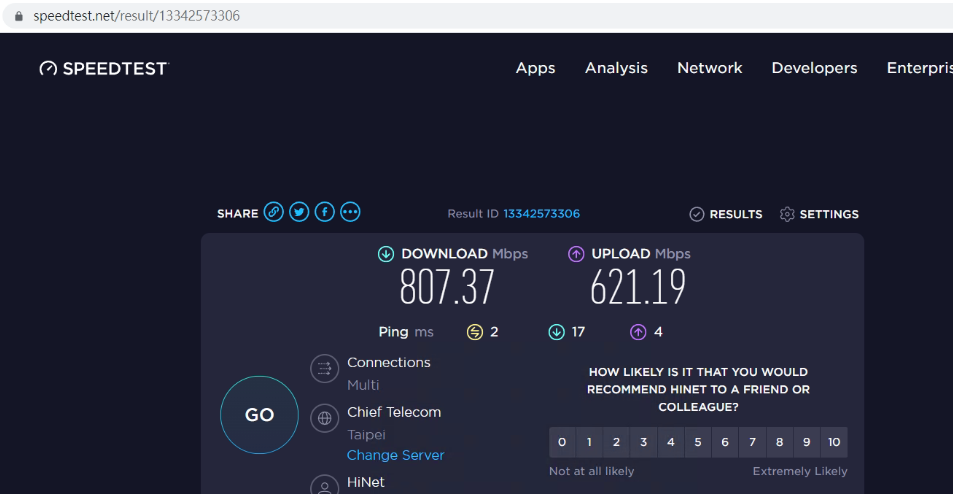Viewport: 953px width, 494px height.
Task: Click the HiNet provider name
Action: click(x=366, y=482)
